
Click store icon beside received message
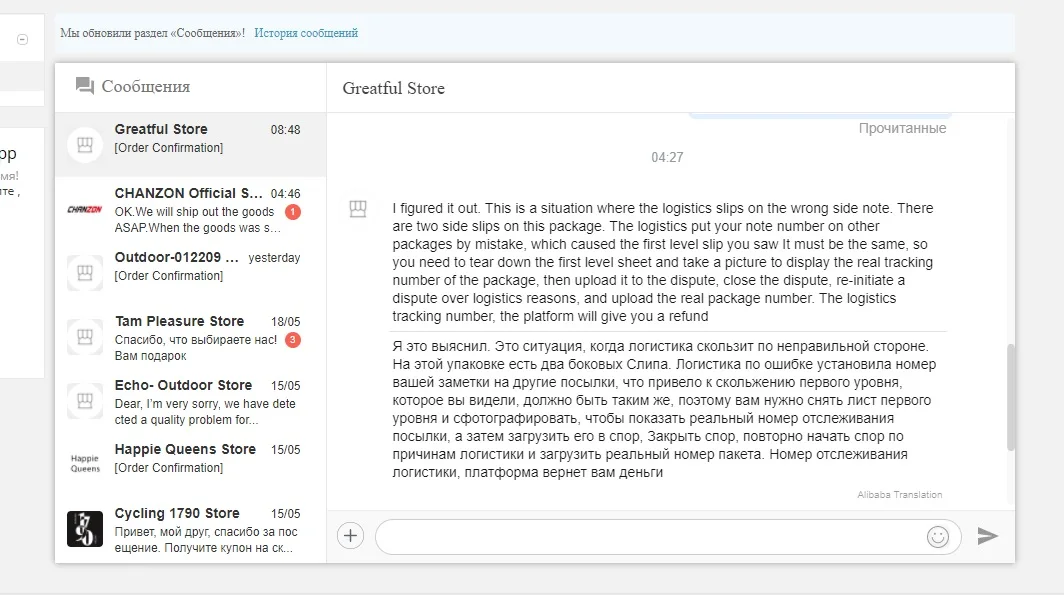[x=358, y=209]
